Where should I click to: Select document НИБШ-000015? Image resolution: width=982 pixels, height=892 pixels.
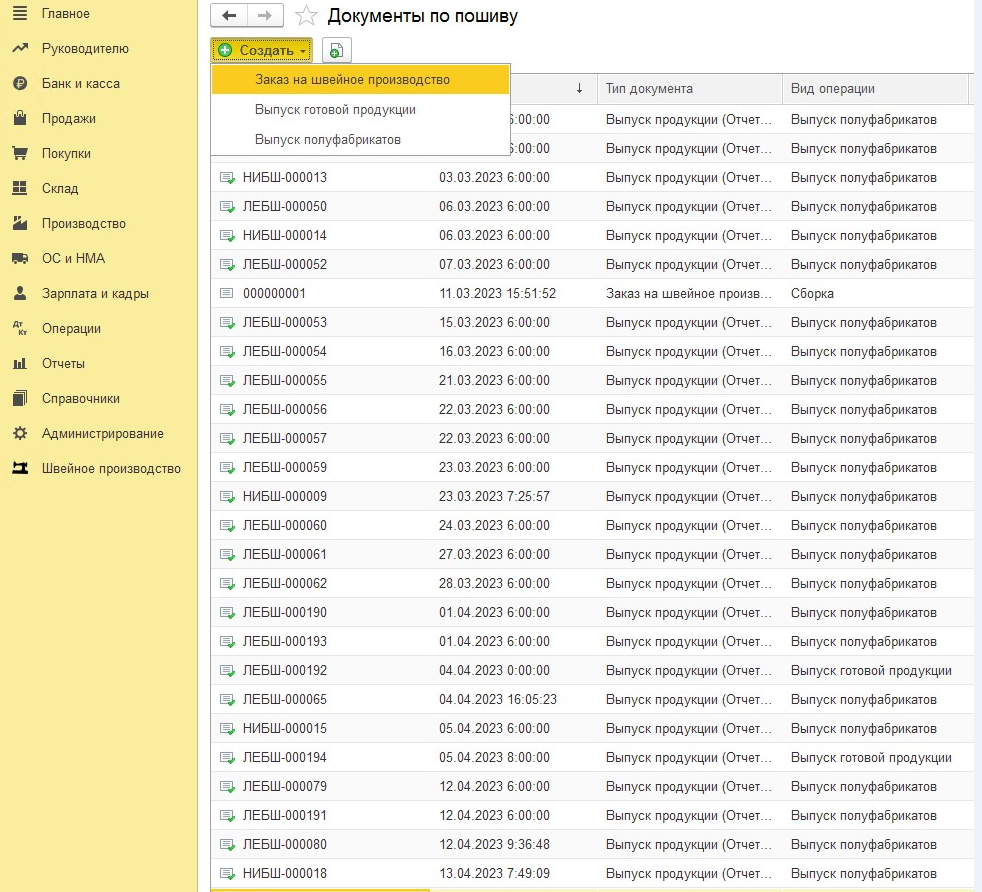click(x=285, y=729)
